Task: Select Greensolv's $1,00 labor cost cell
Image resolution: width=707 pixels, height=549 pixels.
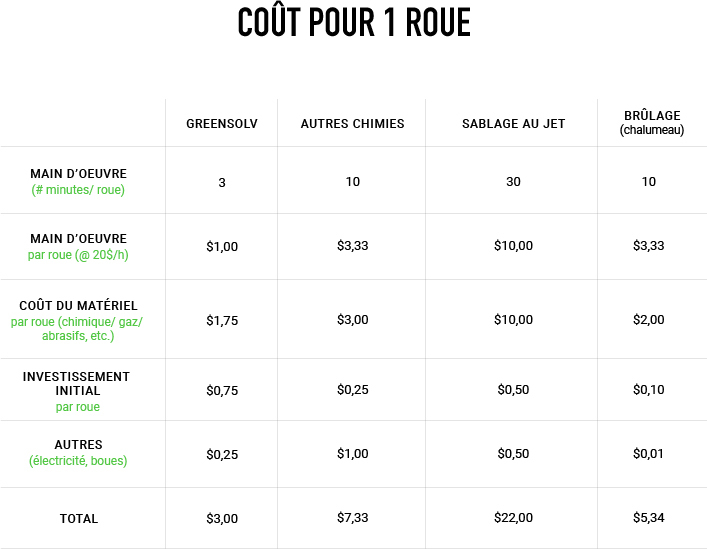Action: 222,247
